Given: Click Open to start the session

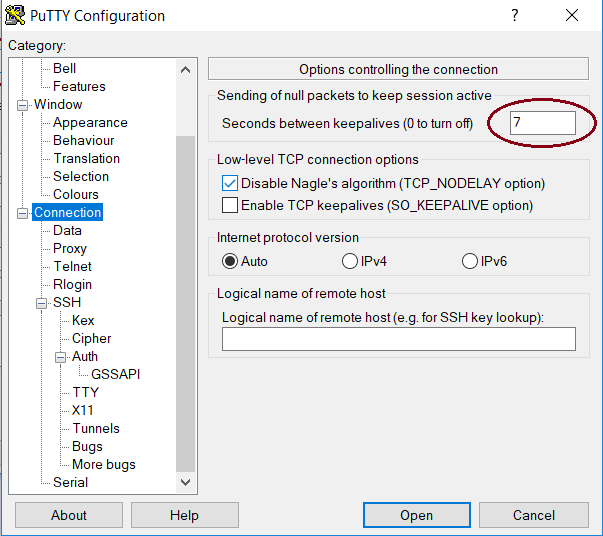Looking at the screenshot, I should click(416, 515).
